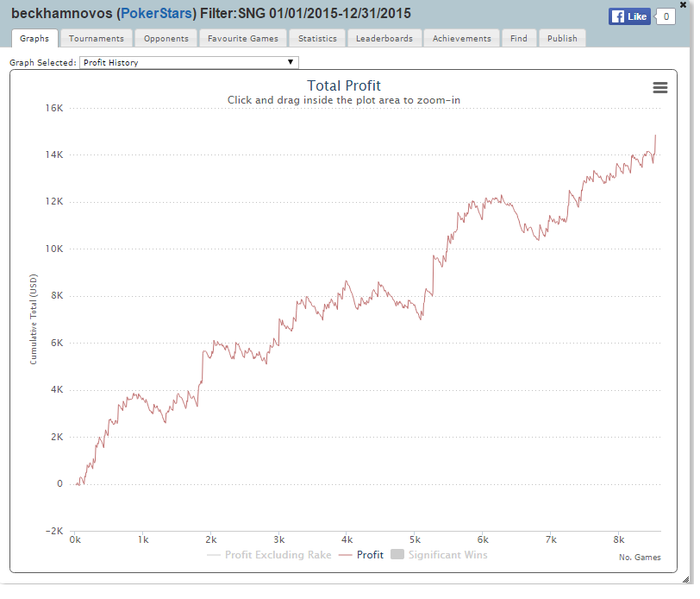This screenshot has width=700, height=599.
Task: Click the zoom-in instruction subtitle
Action: coord(344,100)
